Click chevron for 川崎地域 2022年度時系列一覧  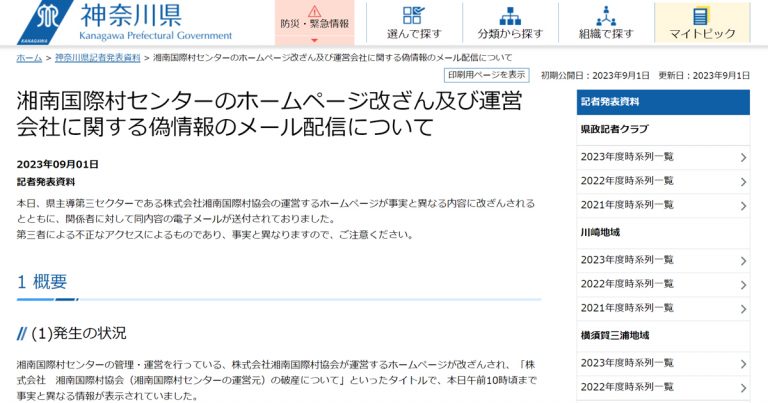pyautogui.click(x=743, y=284)
